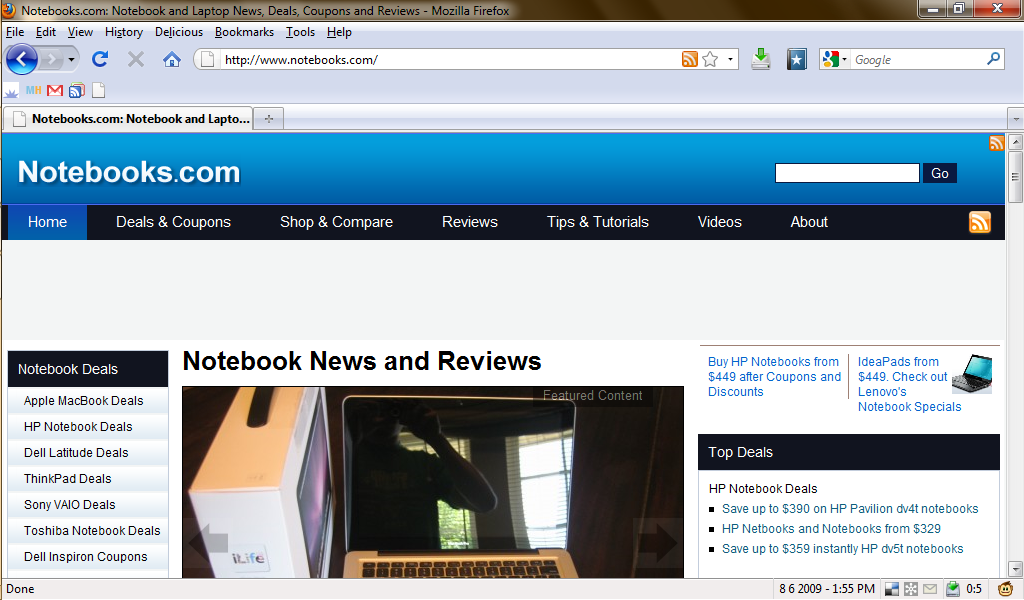Screen dimensions: 1024x600
Task: Open the Delicious menu
Action: click(x=179, y=32)
